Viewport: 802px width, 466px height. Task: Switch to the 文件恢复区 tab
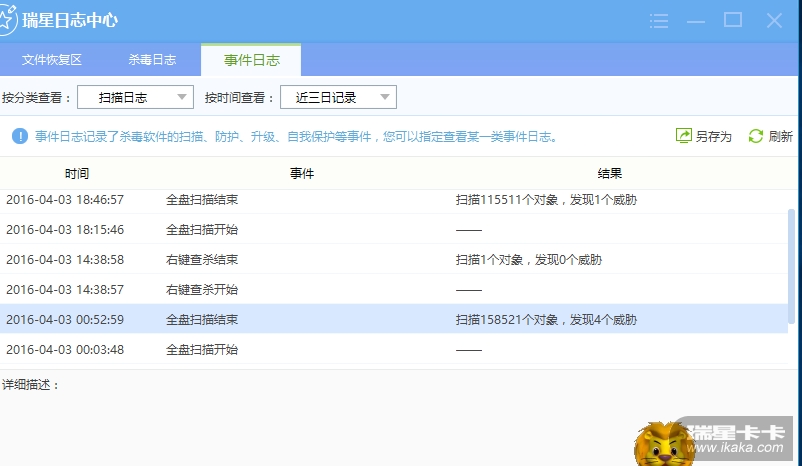coord(52,60)
